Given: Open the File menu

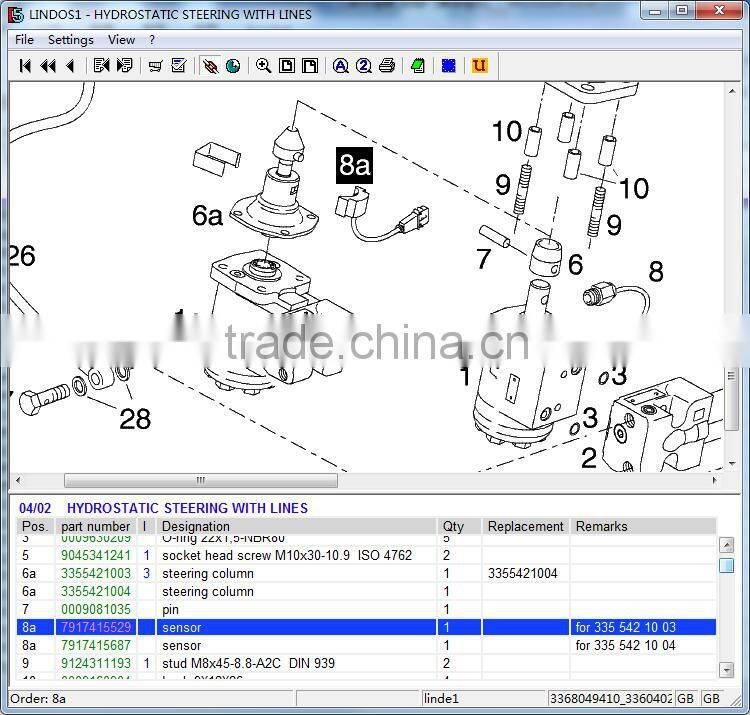Looking at the screenshot, I should [24, 40].
